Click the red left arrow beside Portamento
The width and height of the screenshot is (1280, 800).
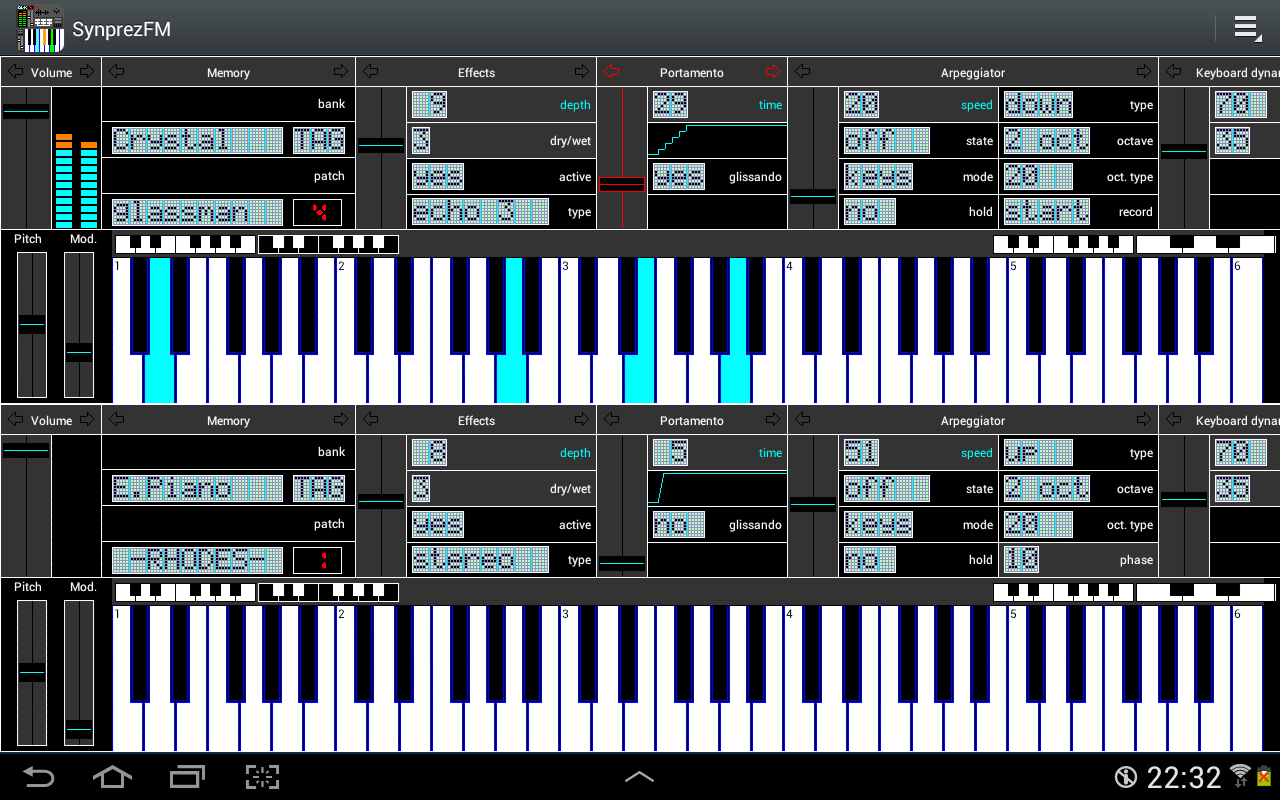[612, 72]
